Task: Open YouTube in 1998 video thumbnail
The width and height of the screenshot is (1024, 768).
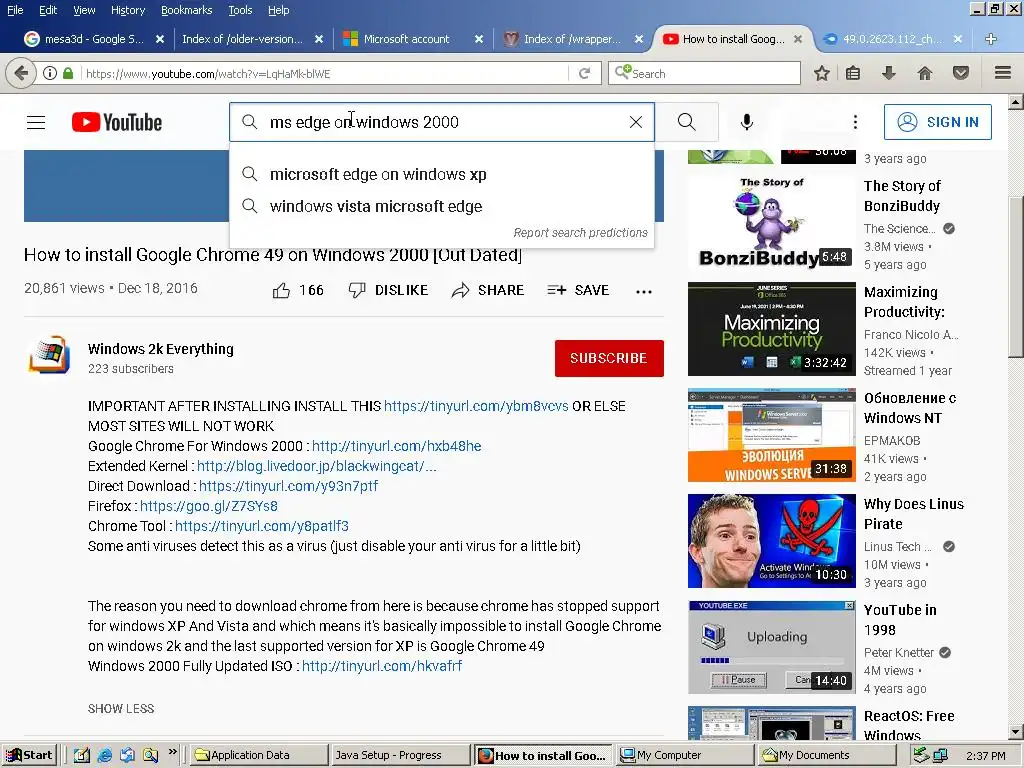Action: pyautogui.click(x=771, y=647)
